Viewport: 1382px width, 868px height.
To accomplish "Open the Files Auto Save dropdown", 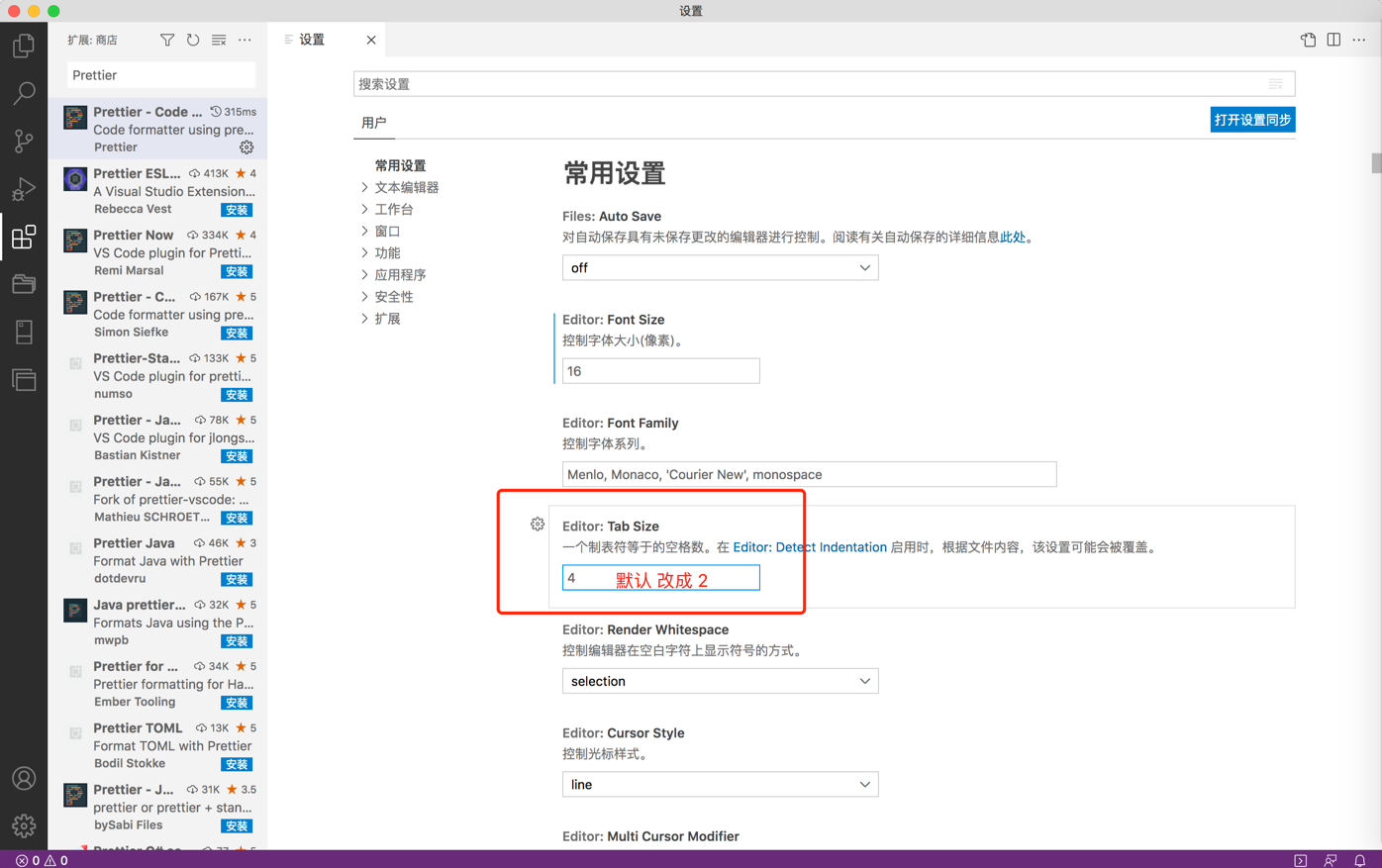I will click(720, 267).
